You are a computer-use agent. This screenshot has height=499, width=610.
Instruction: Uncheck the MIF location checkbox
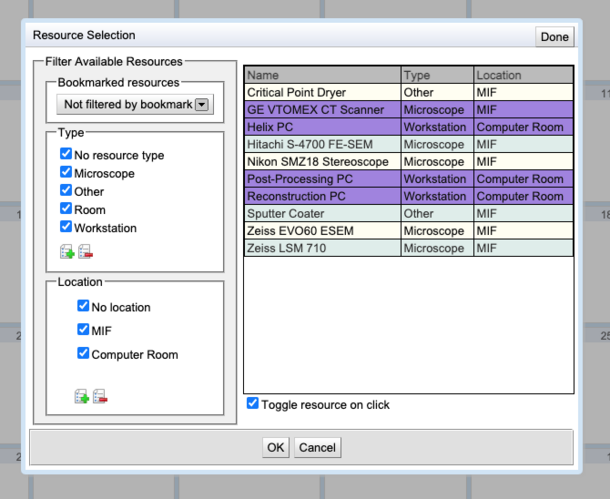(x=83, y=329)
